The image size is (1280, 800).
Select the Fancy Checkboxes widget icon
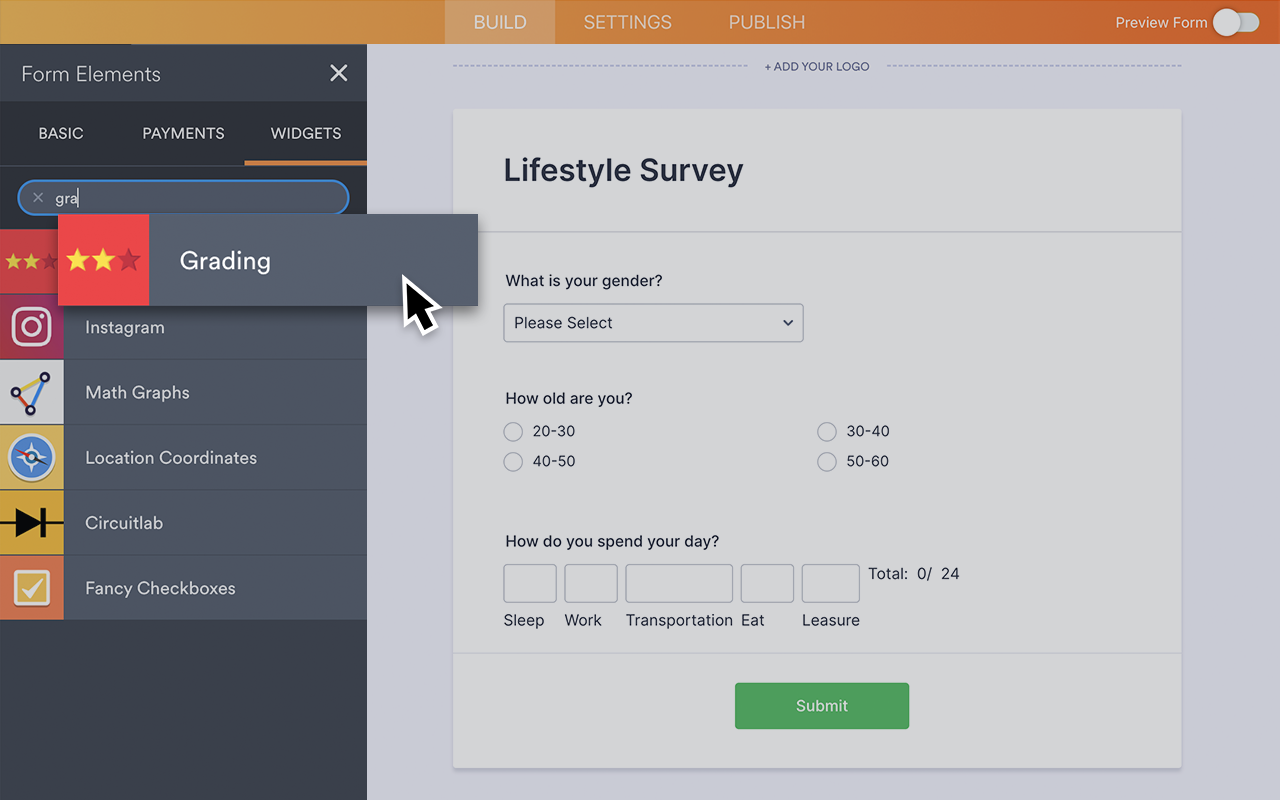tap(31, 588)
